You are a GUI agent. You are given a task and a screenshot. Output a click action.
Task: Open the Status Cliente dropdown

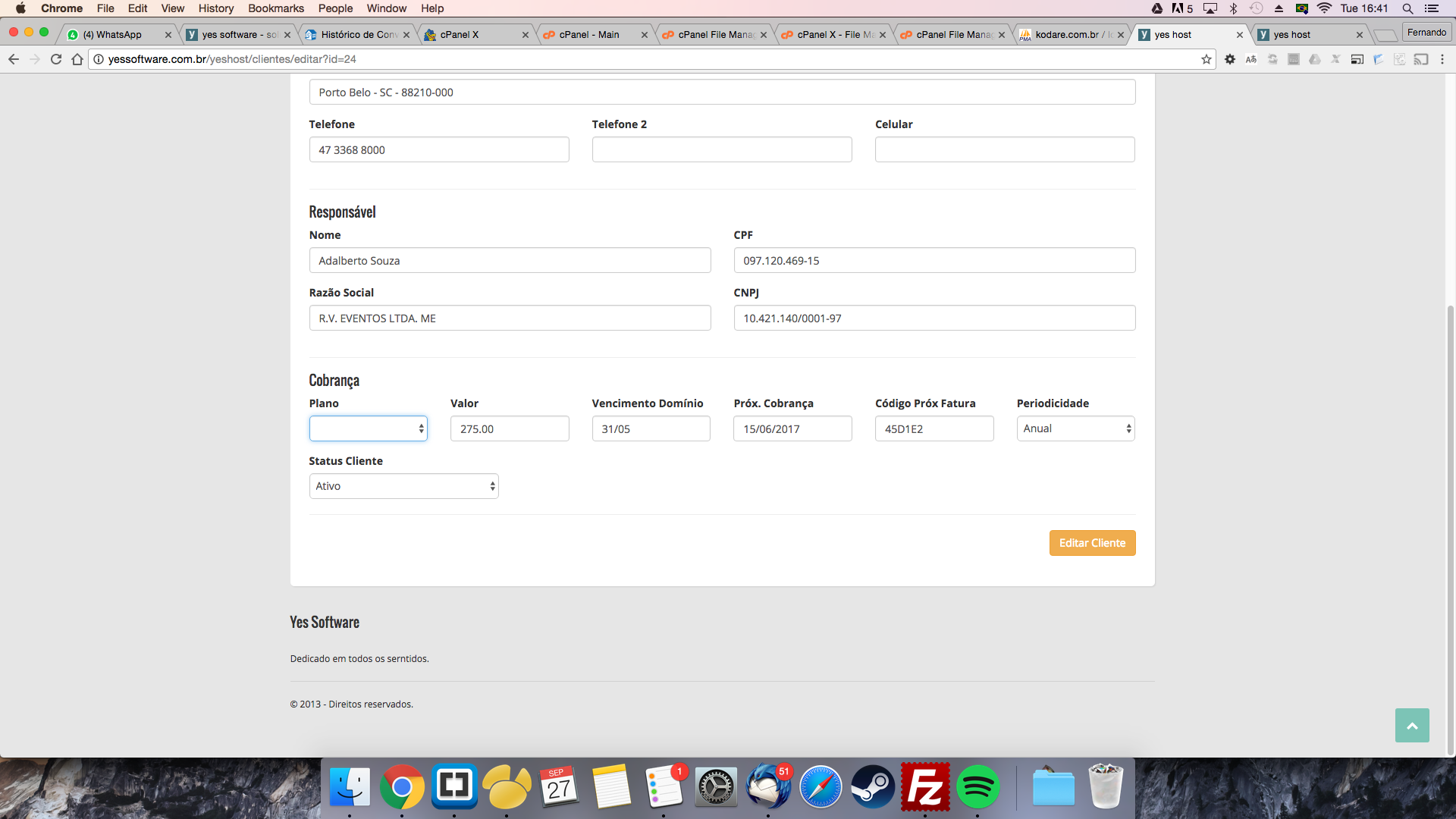click(x=403, y=486)
